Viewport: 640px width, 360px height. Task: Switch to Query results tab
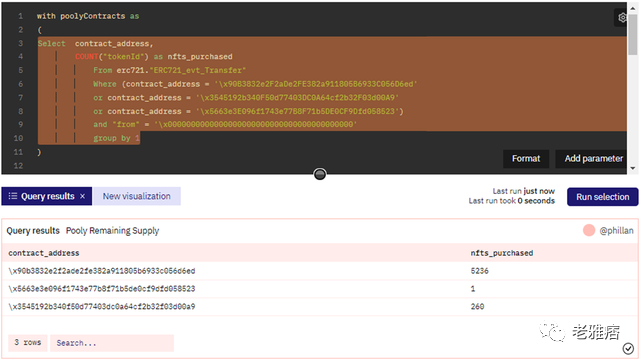[x=47, y=196]
